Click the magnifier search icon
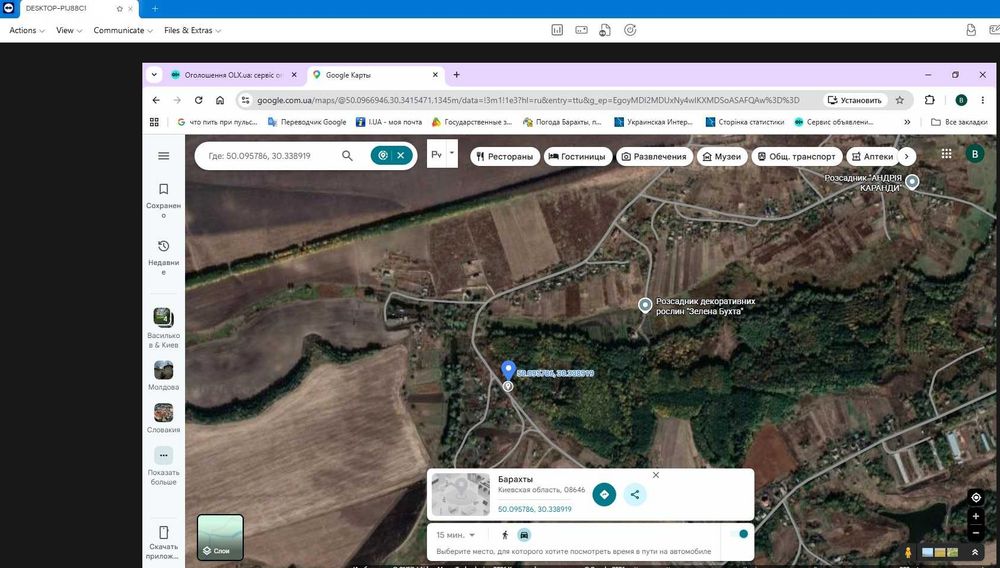 (347, 156)
